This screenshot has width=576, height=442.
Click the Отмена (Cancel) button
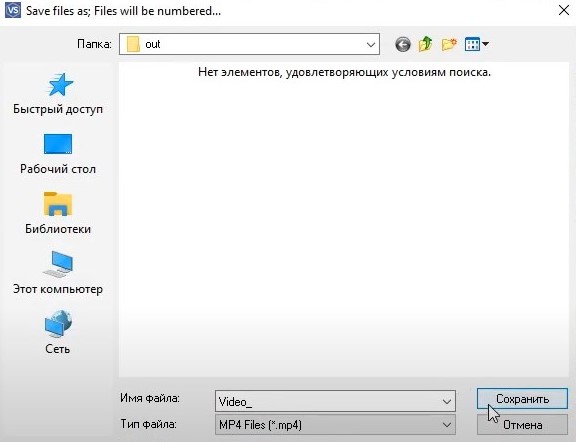pyautogui.click(x=522, y=425)
